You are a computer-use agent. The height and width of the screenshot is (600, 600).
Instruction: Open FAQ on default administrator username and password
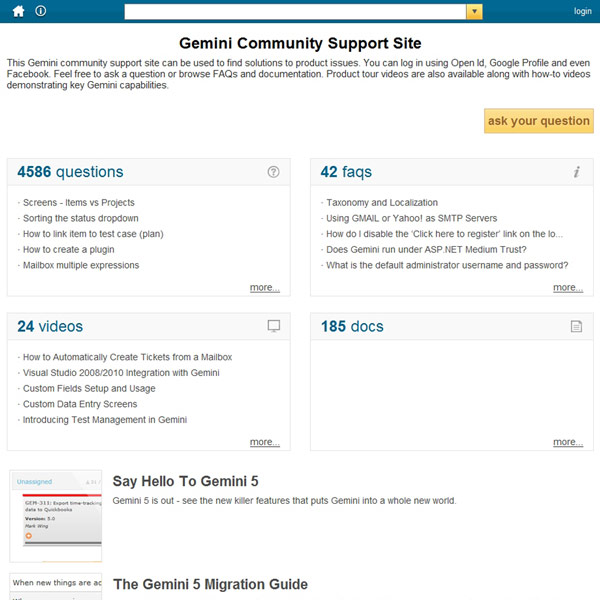(447, 265)
